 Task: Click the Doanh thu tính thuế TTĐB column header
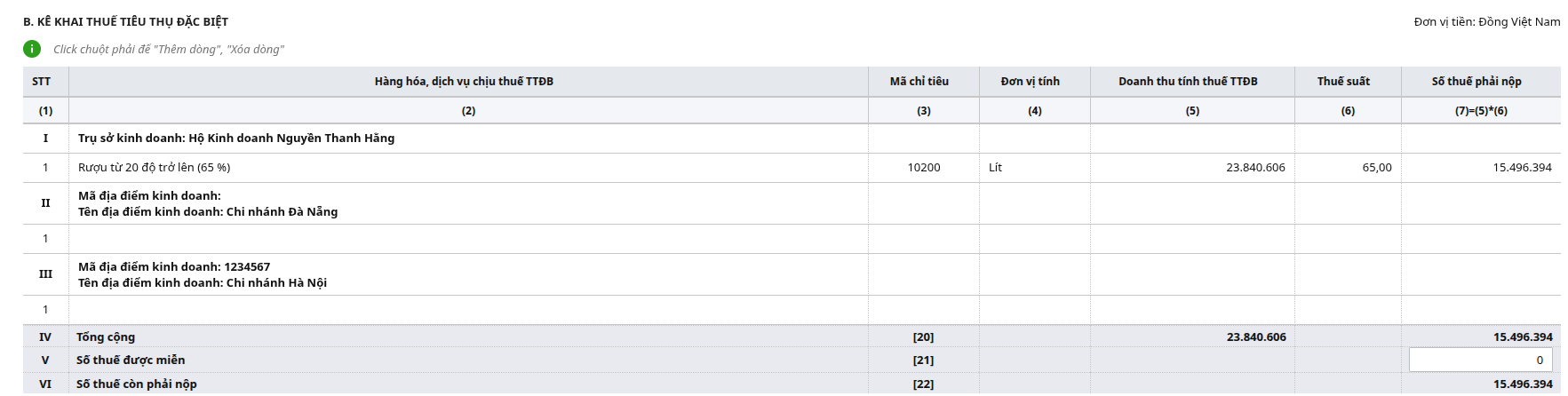pos(1188,82)
